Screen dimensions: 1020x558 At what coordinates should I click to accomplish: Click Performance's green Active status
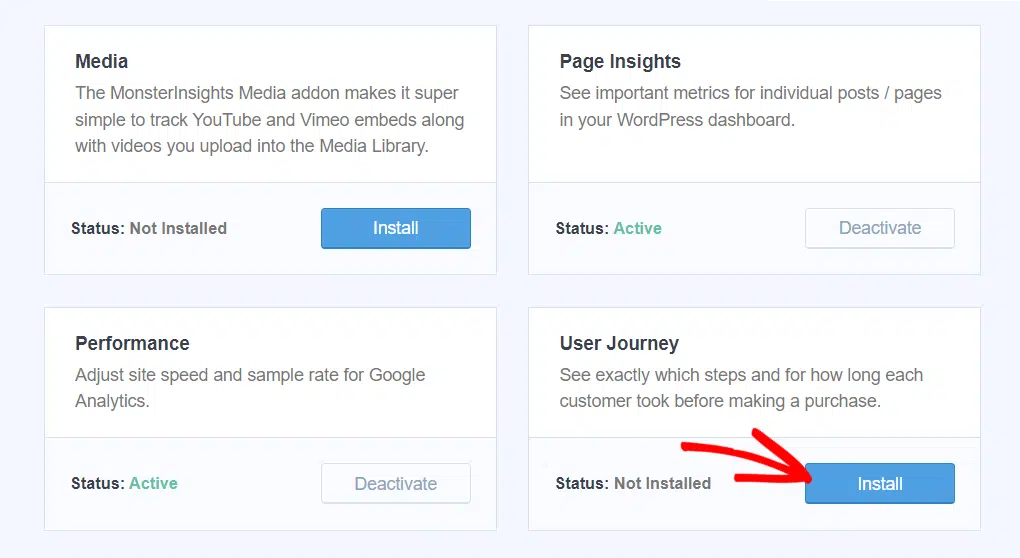pyautogui.click(x=154, y=483)
